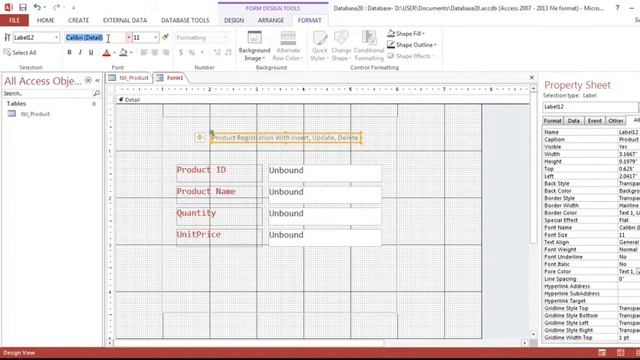Open the DATABASE TOOLS ribbon tab
The image size is (640, 360).
click(185, 20)
